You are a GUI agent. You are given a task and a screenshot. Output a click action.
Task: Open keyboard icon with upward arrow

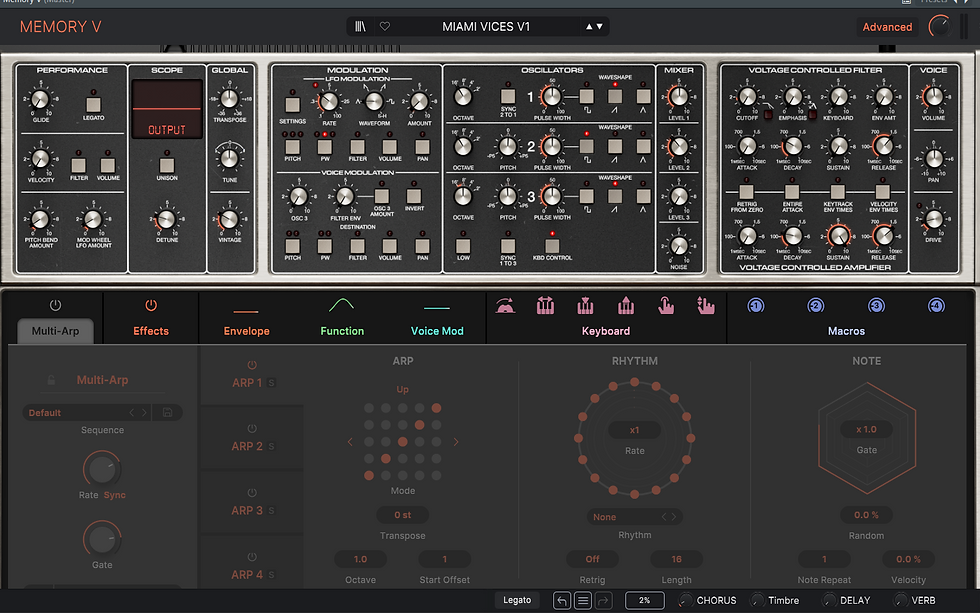pos(626,306)
